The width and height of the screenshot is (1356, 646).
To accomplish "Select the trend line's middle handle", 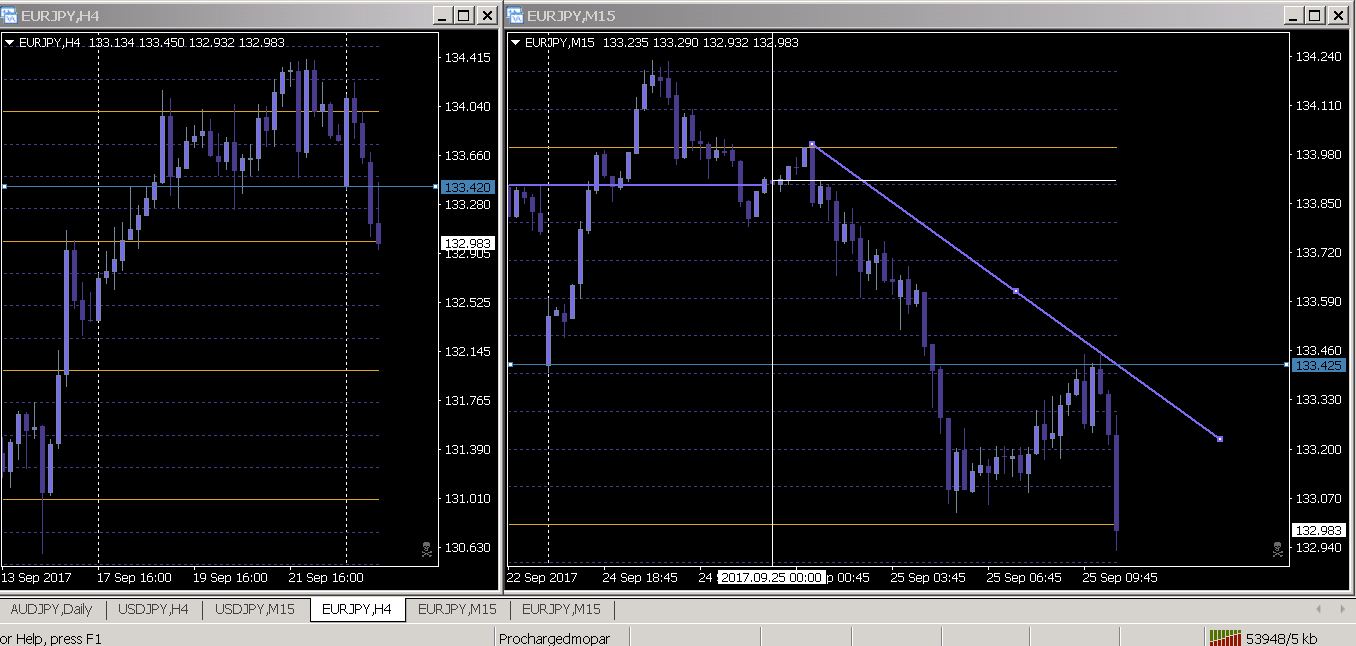I will [x=1016, y=291].
